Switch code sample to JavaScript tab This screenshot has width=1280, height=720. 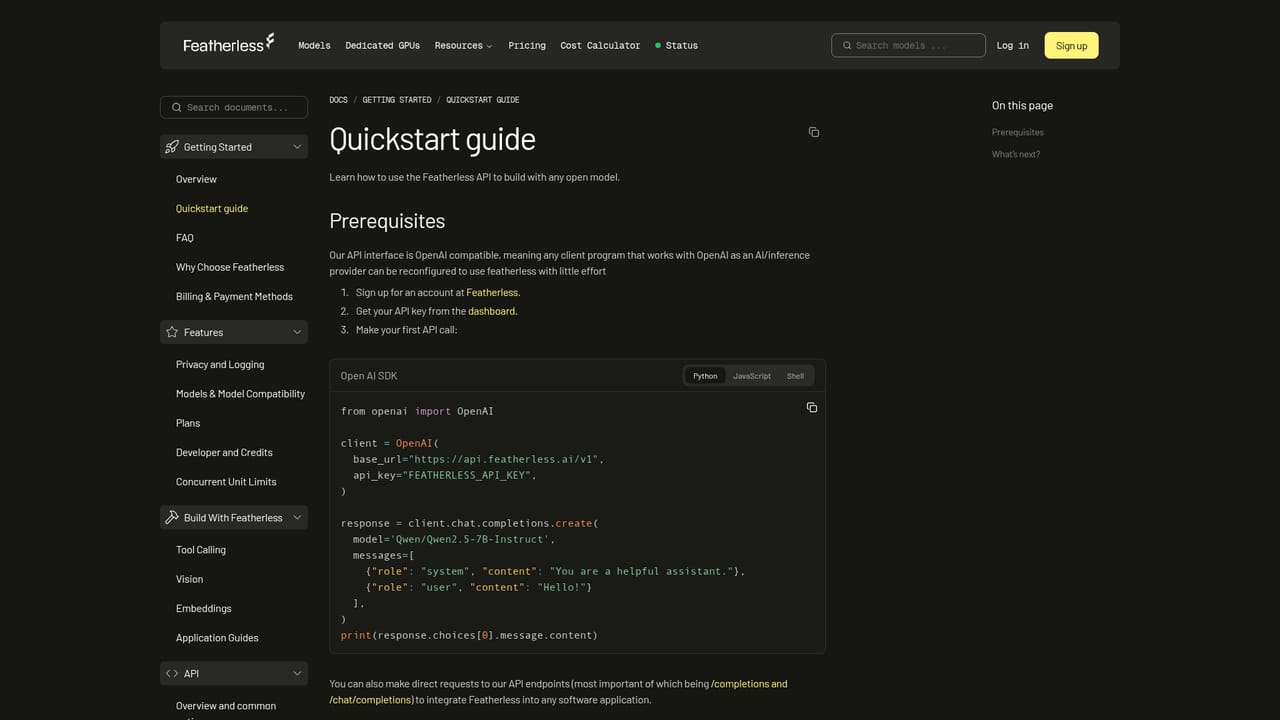click(752, 376)
